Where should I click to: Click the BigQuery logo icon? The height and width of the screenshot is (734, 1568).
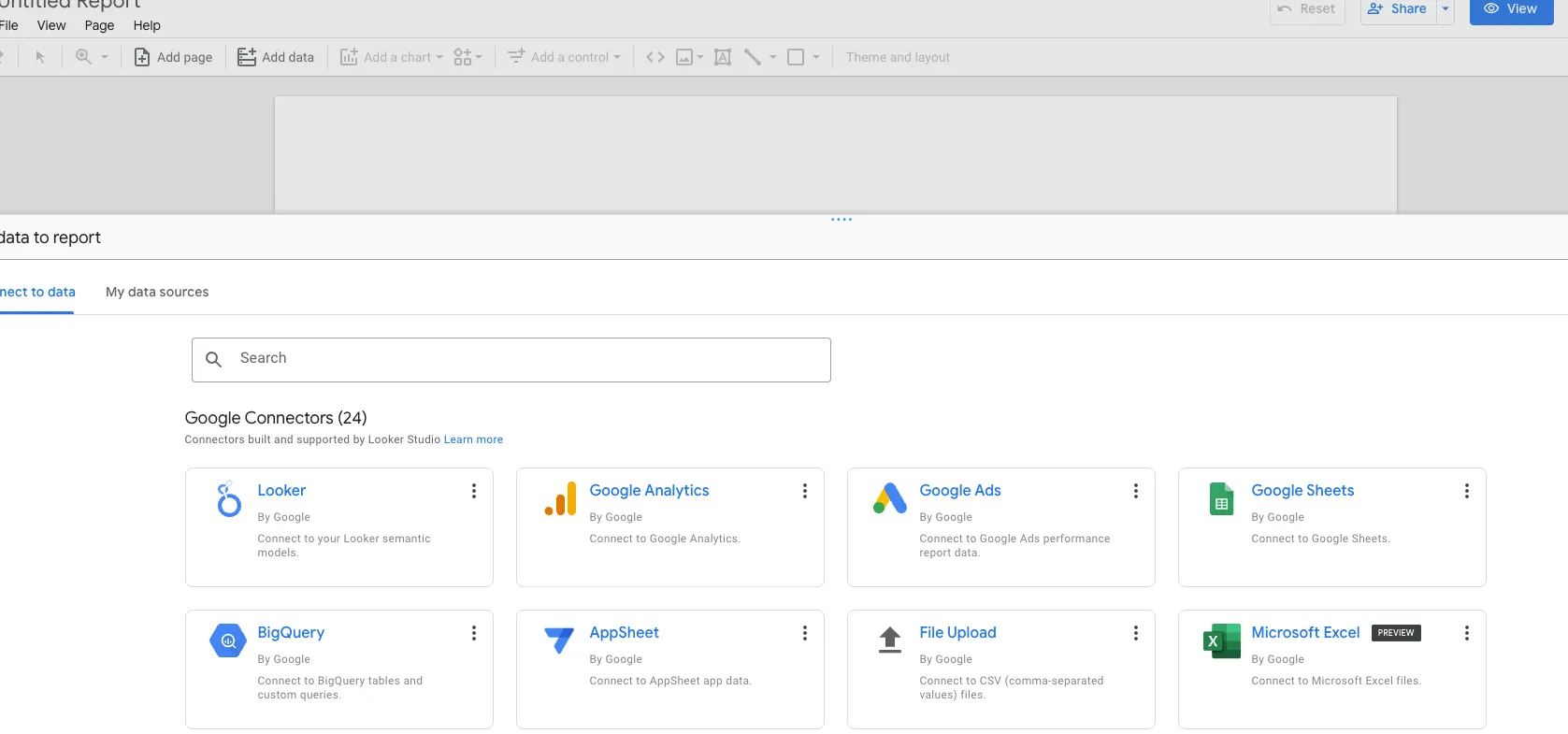click(x=228, y=640)
